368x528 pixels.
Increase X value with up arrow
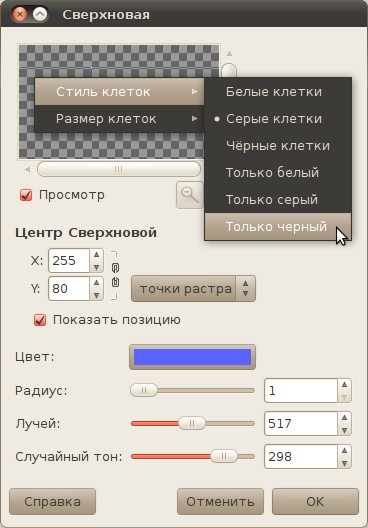(97, 255)
